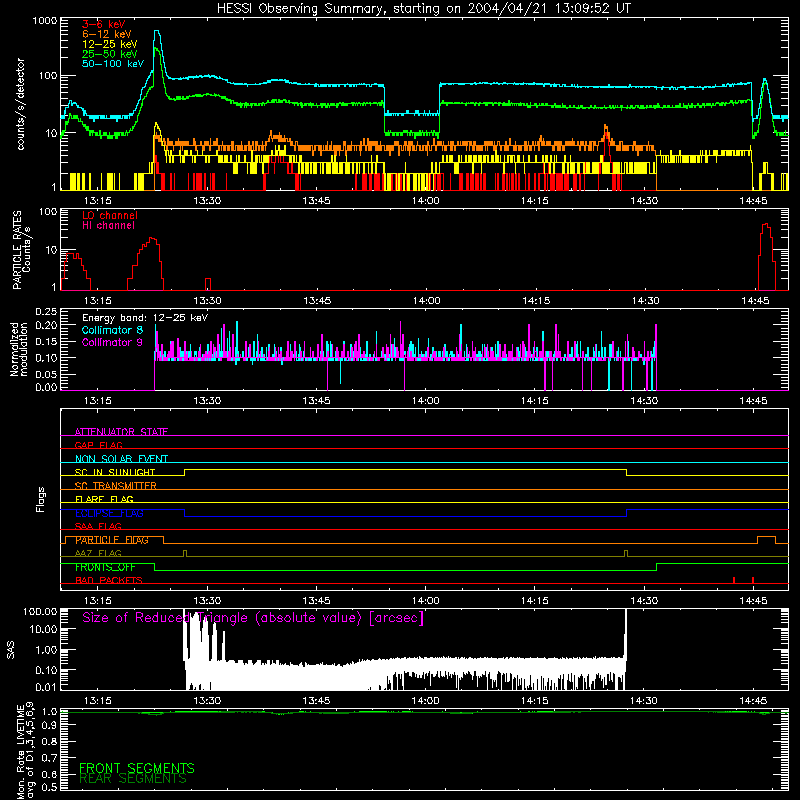The image size is (800, 800).
Task: Click the '14:00' label under the Flags panel
Action: [426, 601]
